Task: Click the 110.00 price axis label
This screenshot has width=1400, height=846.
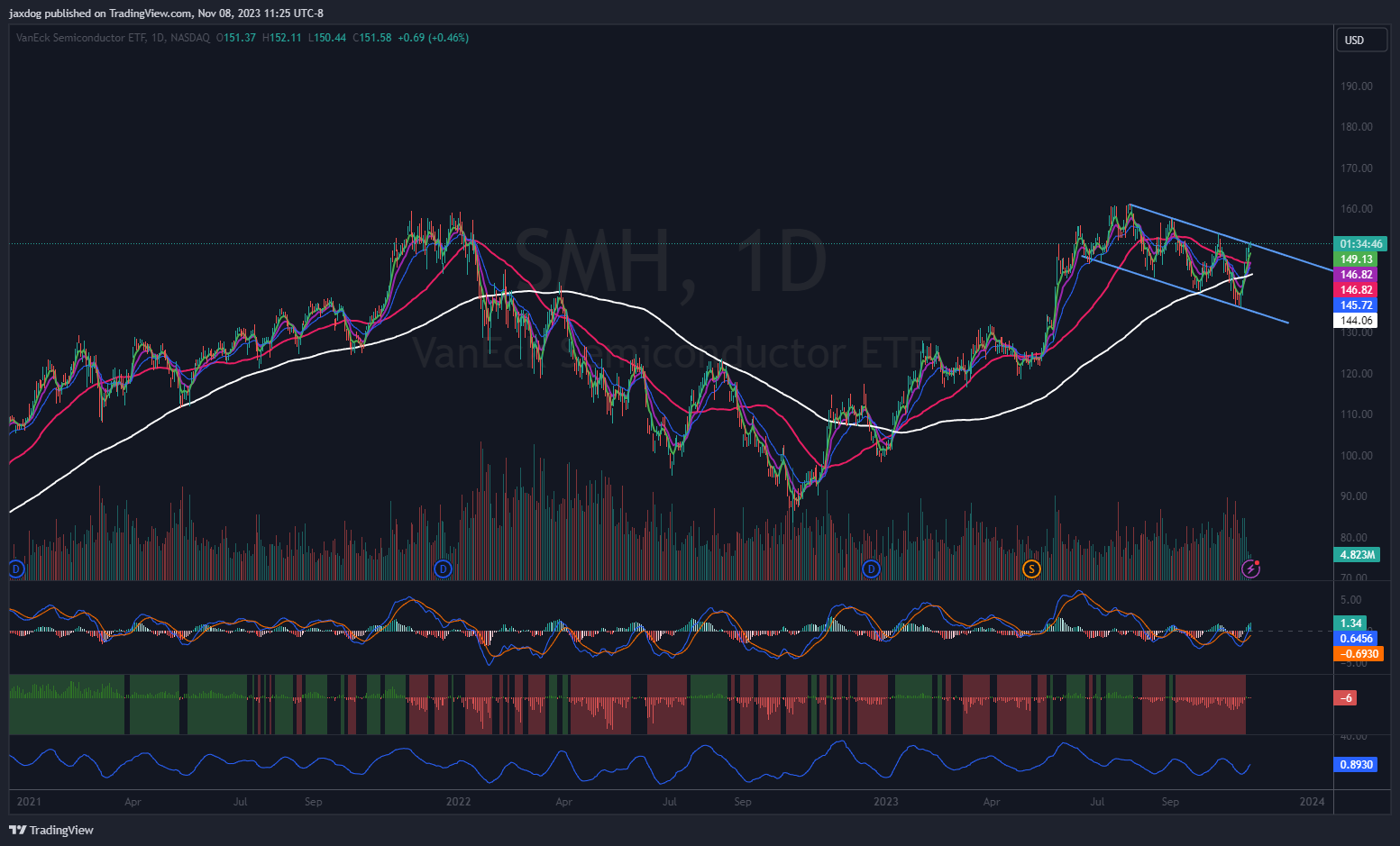Action: coord(1357,414)
